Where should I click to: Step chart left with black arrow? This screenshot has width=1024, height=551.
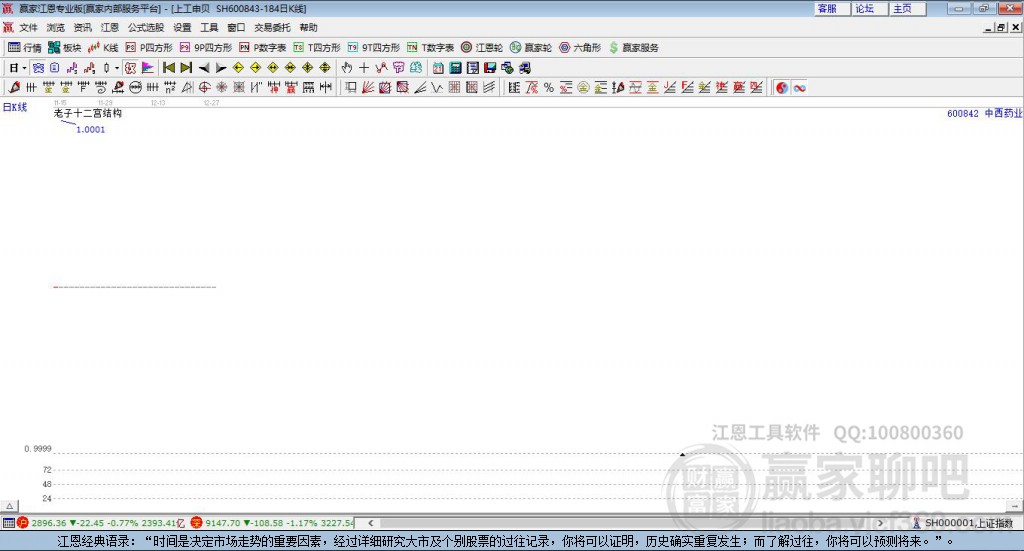204,68
